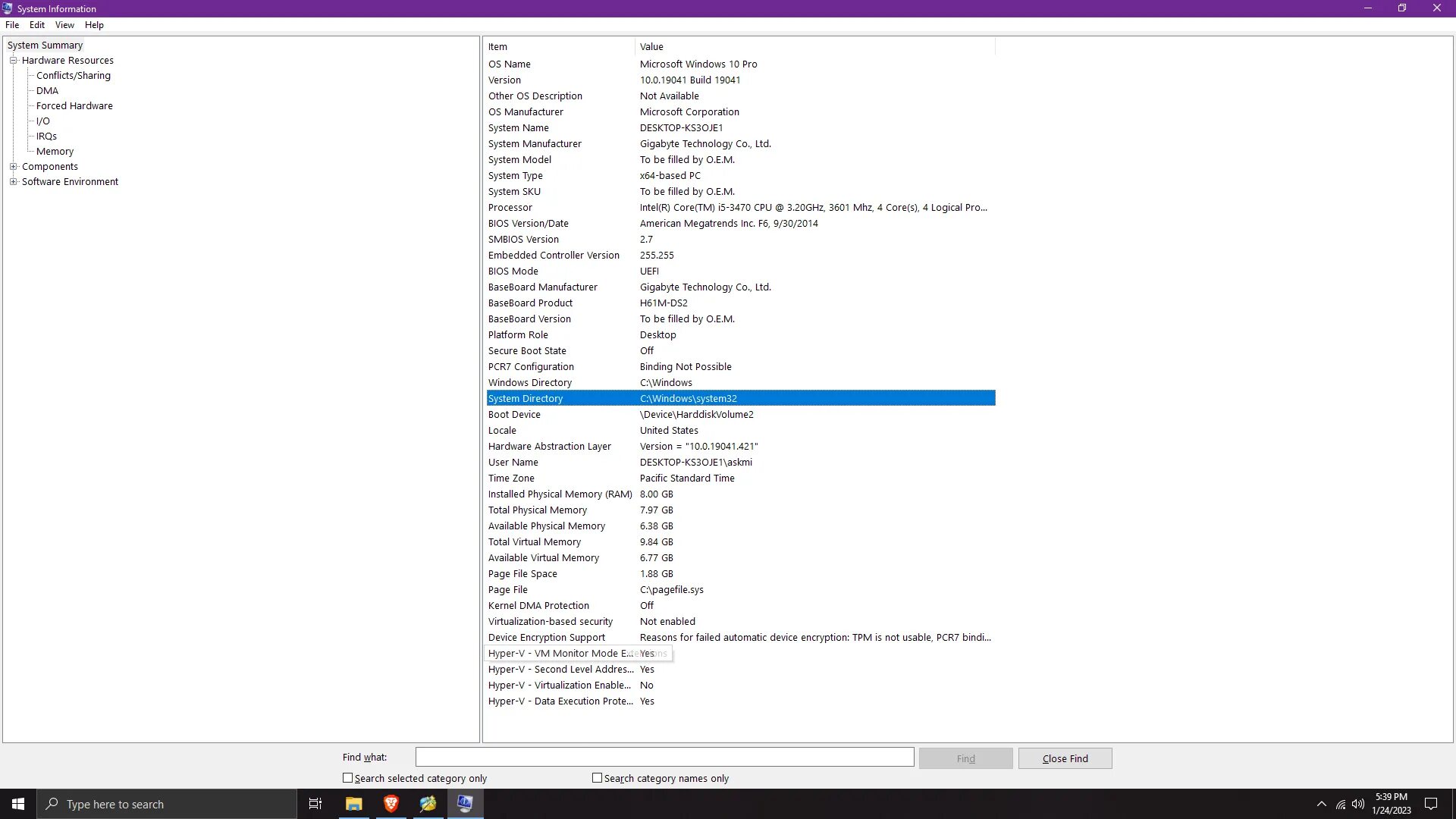This screenshot has width=1456, height=819.
Task: Open Task View on the taskbar
Action: click(315, 804)
